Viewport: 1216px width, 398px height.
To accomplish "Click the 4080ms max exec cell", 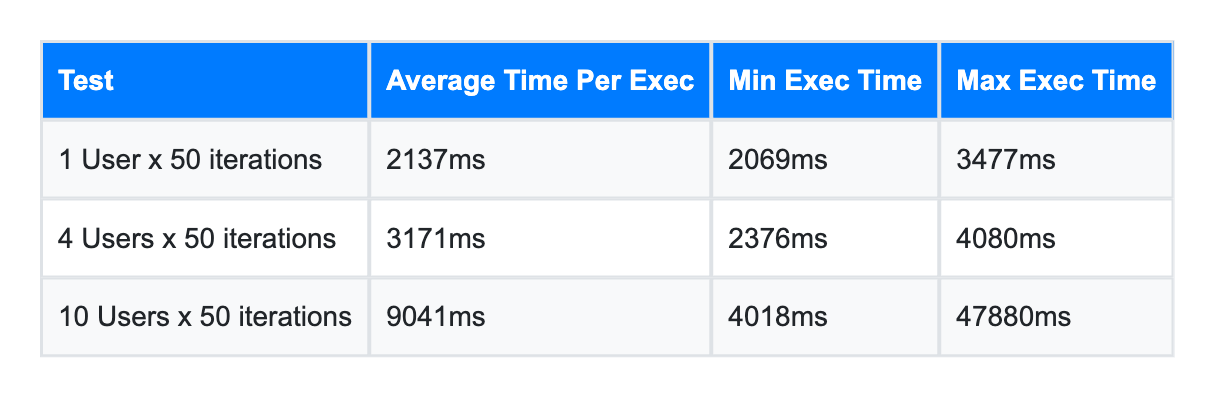I will pyautogui.click(x=1056, y=238).
